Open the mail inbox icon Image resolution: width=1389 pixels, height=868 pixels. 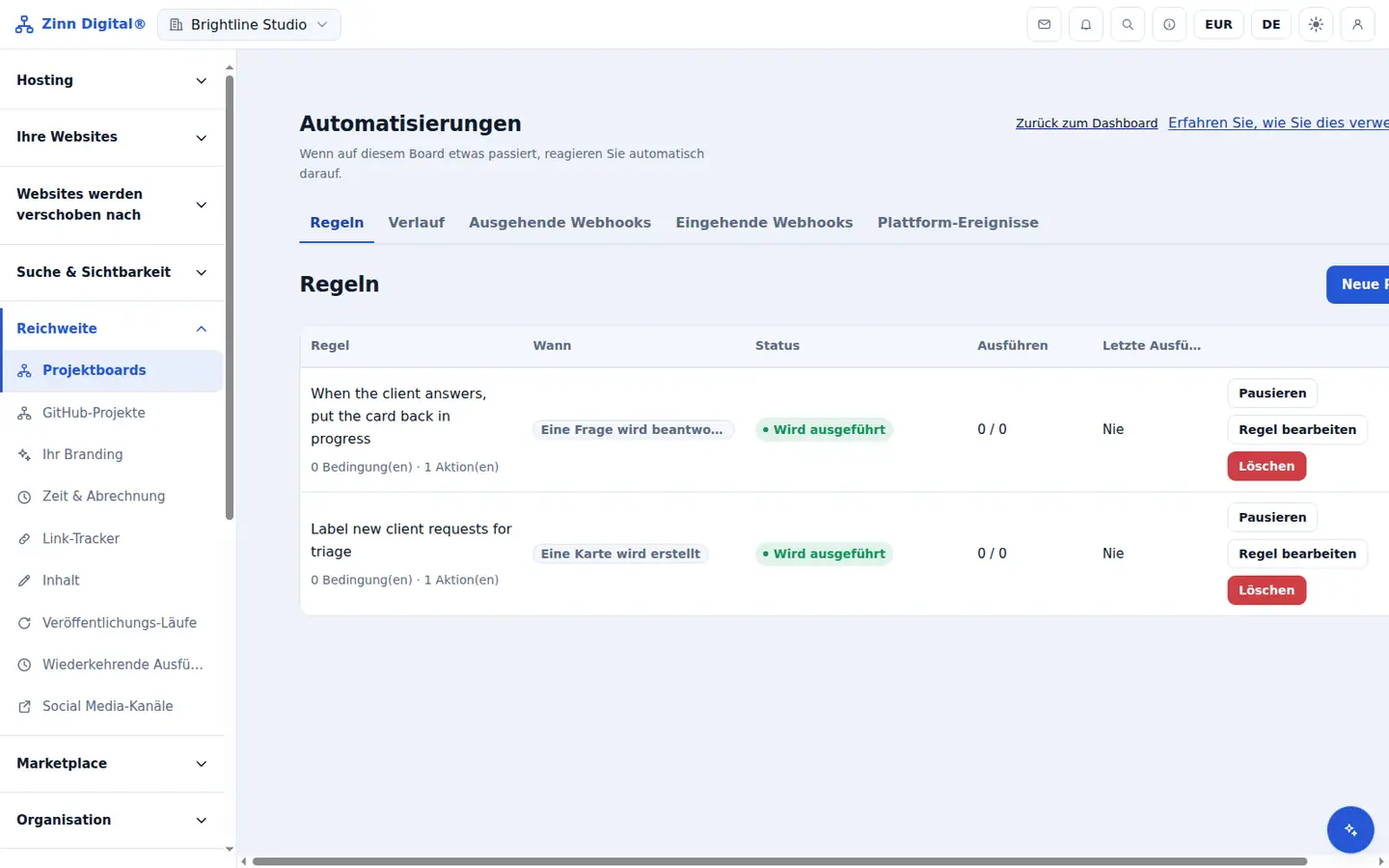click(1044, 24)
